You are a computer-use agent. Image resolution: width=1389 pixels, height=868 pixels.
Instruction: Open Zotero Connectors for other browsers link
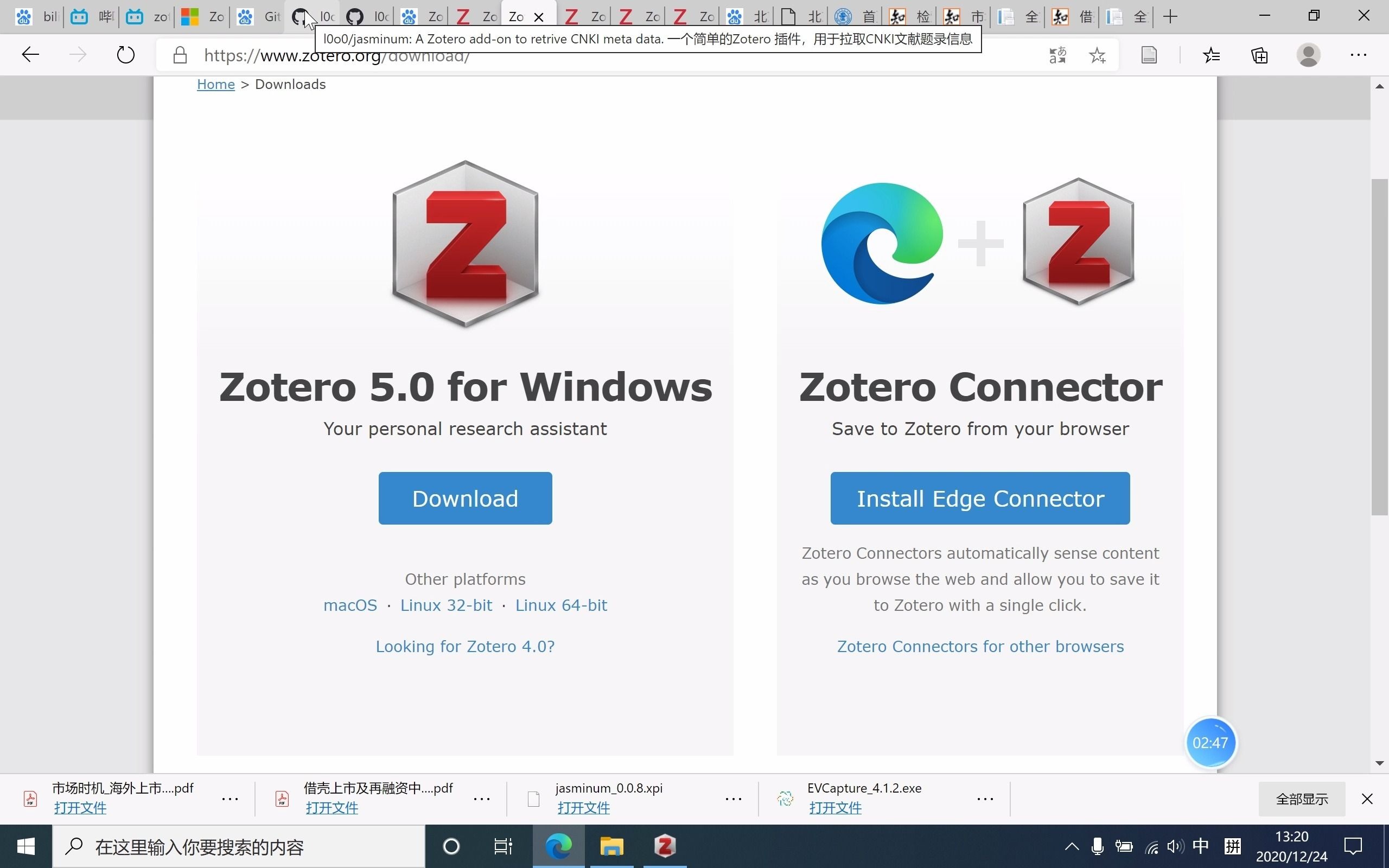(979, 646)
